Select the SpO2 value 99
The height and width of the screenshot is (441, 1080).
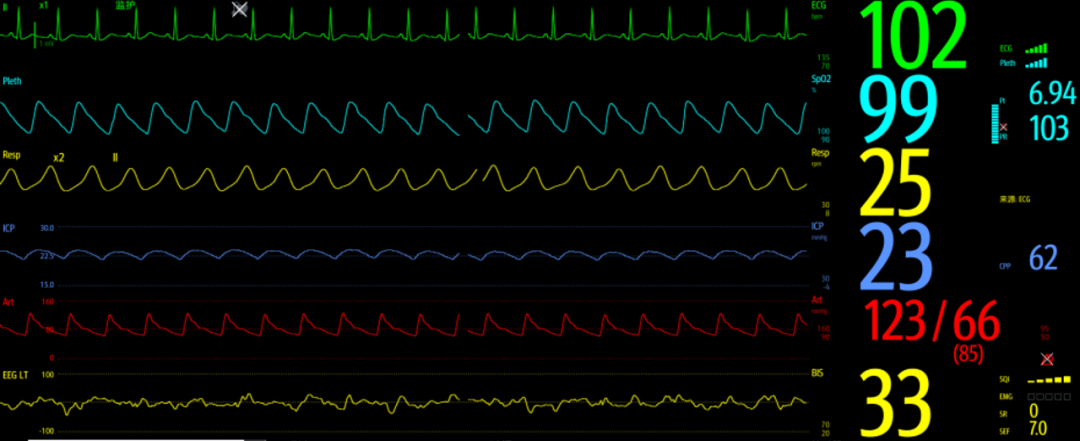pos(899,109)
